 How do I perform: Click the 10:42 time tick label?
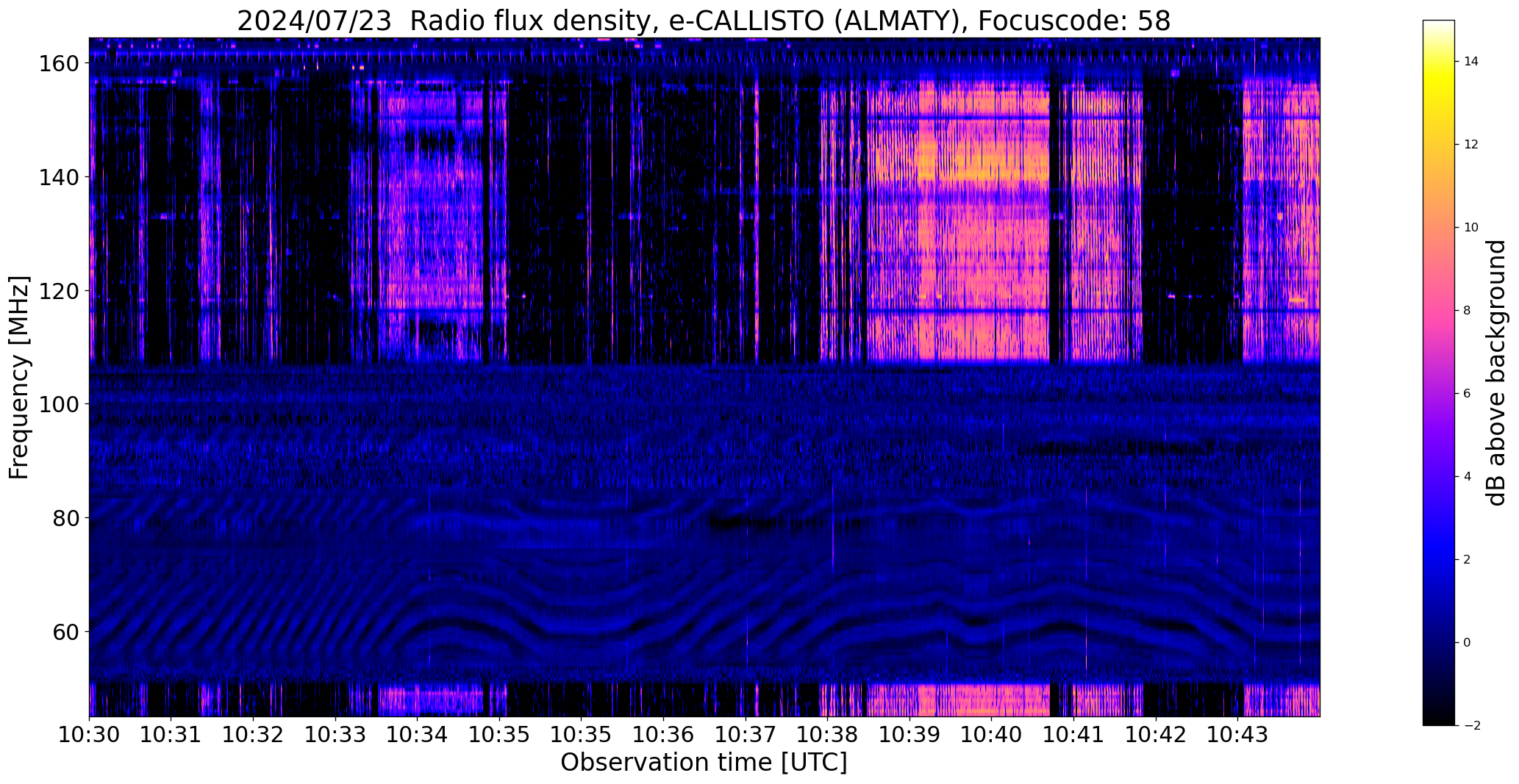click(x=1156, y=735)
